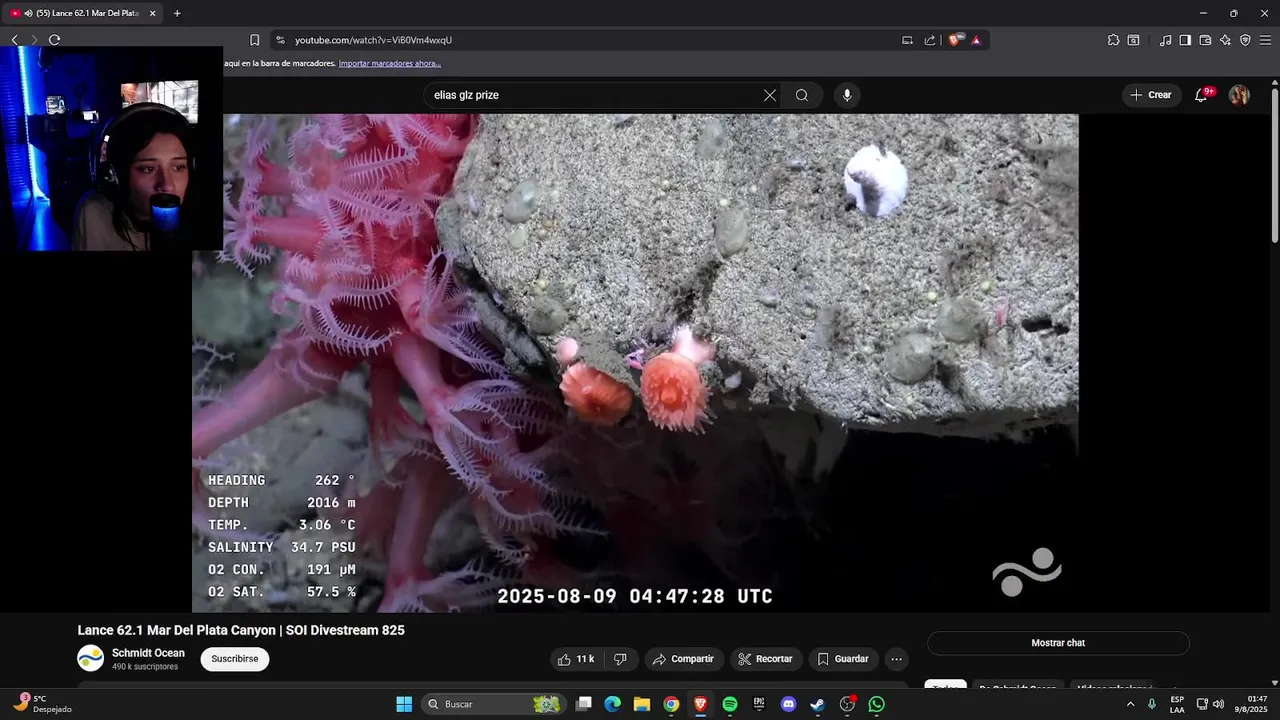Image resolution: width=1280 pixels, height=720 pixels.
Task: Open the Extensions puzzle icon
Action: click(1113, 40)
